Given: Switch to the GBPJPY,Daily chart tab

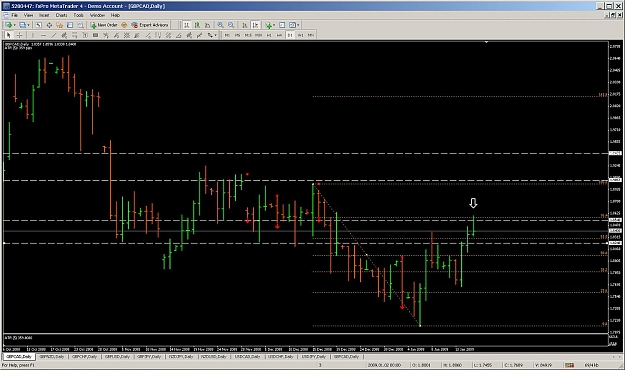Looking at the screenshot, I should click(149, 356).
